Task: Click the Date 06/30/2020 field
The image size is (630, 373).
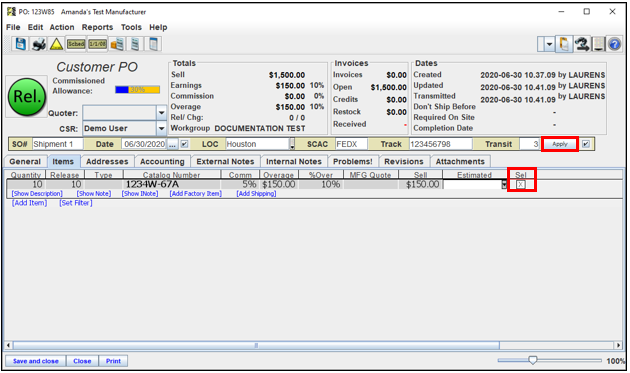Action: tap(144, 144)
